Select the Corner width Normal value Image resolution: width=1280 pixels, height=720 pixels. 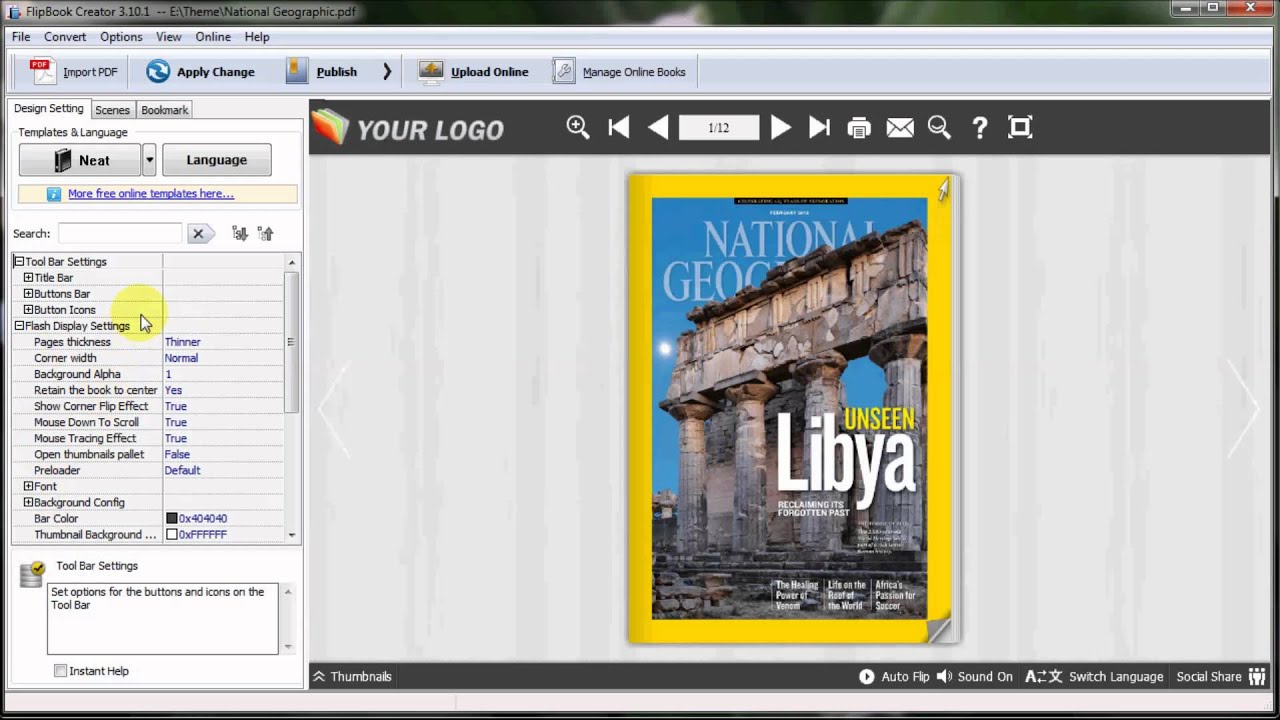(181, 358)
